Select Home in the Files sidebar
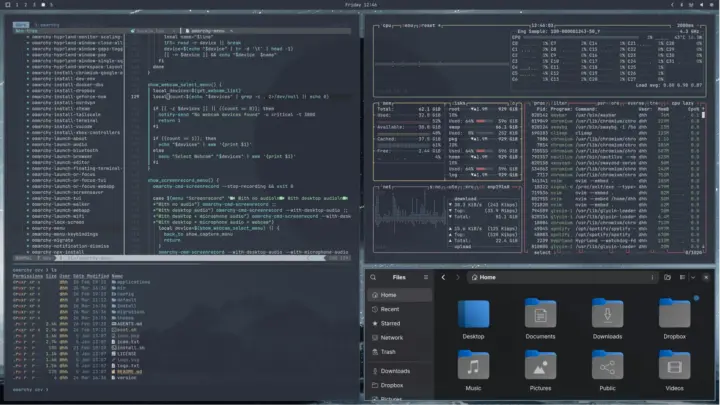 tap(399, 295)
